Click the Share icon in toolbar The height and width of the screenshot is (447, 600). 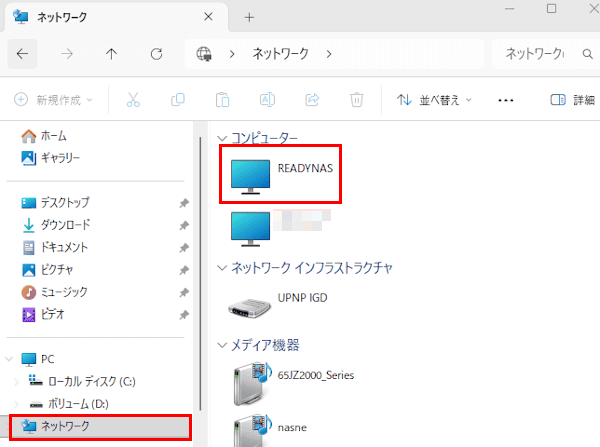pyautogui.click(x=312, y=100)
